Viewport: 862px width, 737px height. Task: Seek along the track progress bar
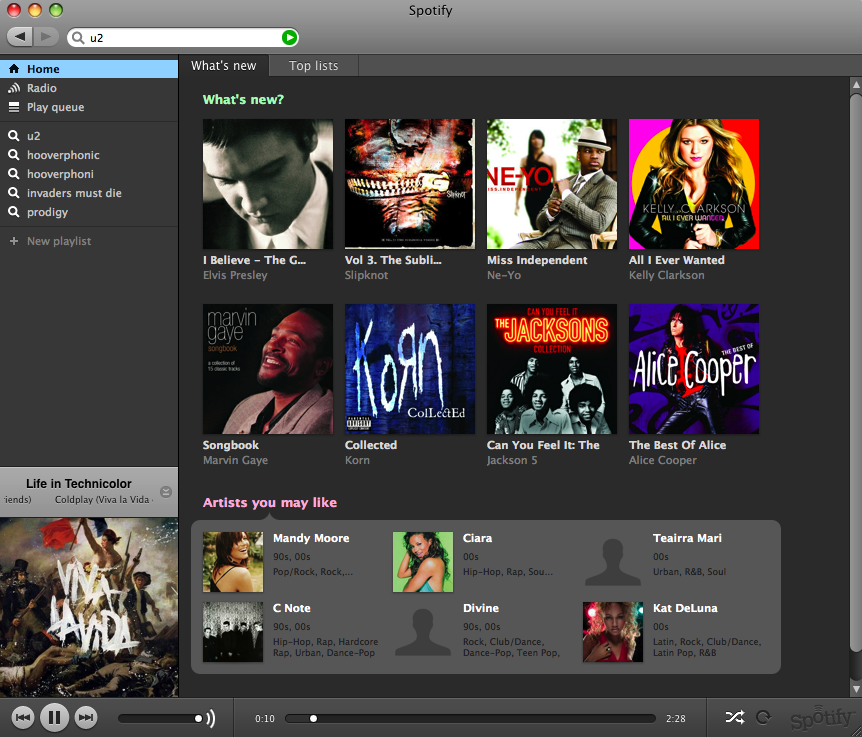tap(471, 718)
